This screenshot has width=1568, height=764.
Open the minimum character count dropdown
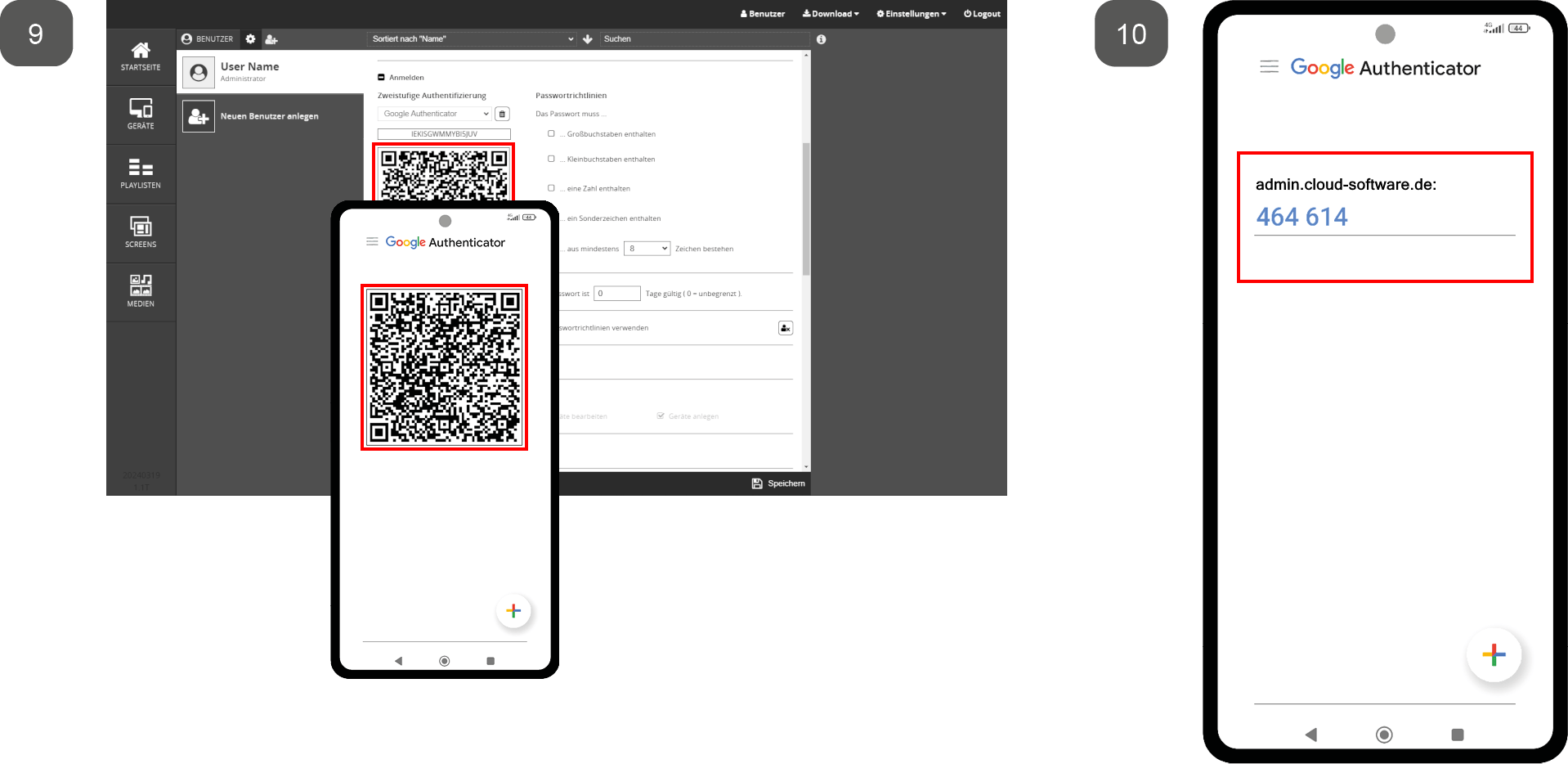coord(647,249)
